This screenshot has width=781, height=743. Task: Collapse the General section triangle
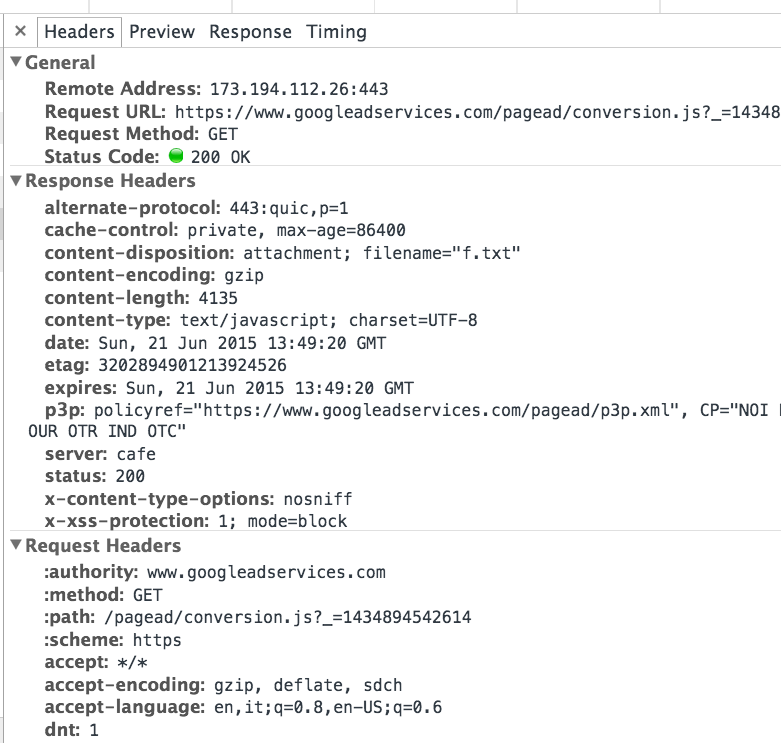coord(16,62)
